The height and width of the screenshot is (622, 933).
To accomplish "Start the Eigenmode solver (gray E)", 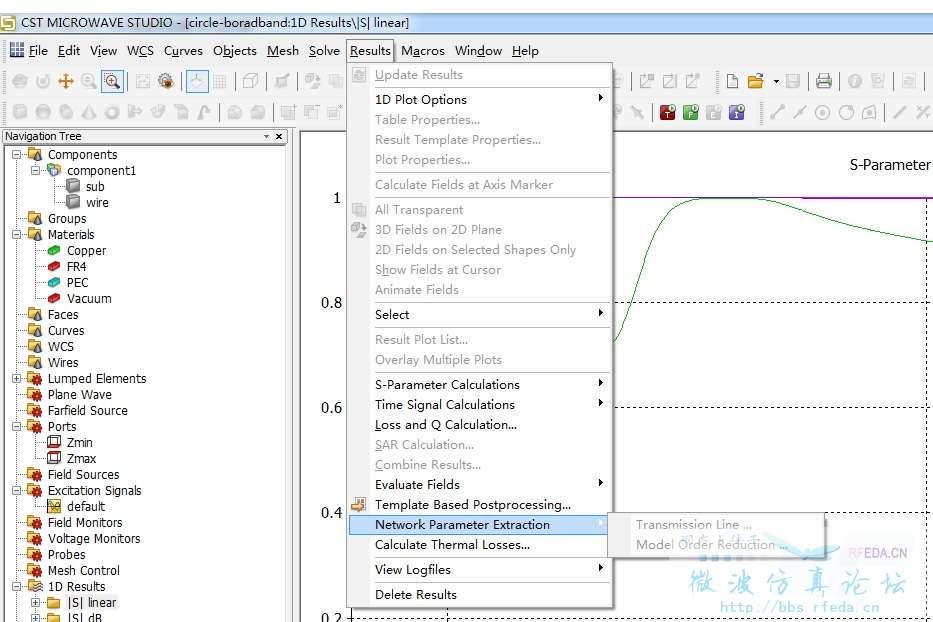I will coord(713,112).
